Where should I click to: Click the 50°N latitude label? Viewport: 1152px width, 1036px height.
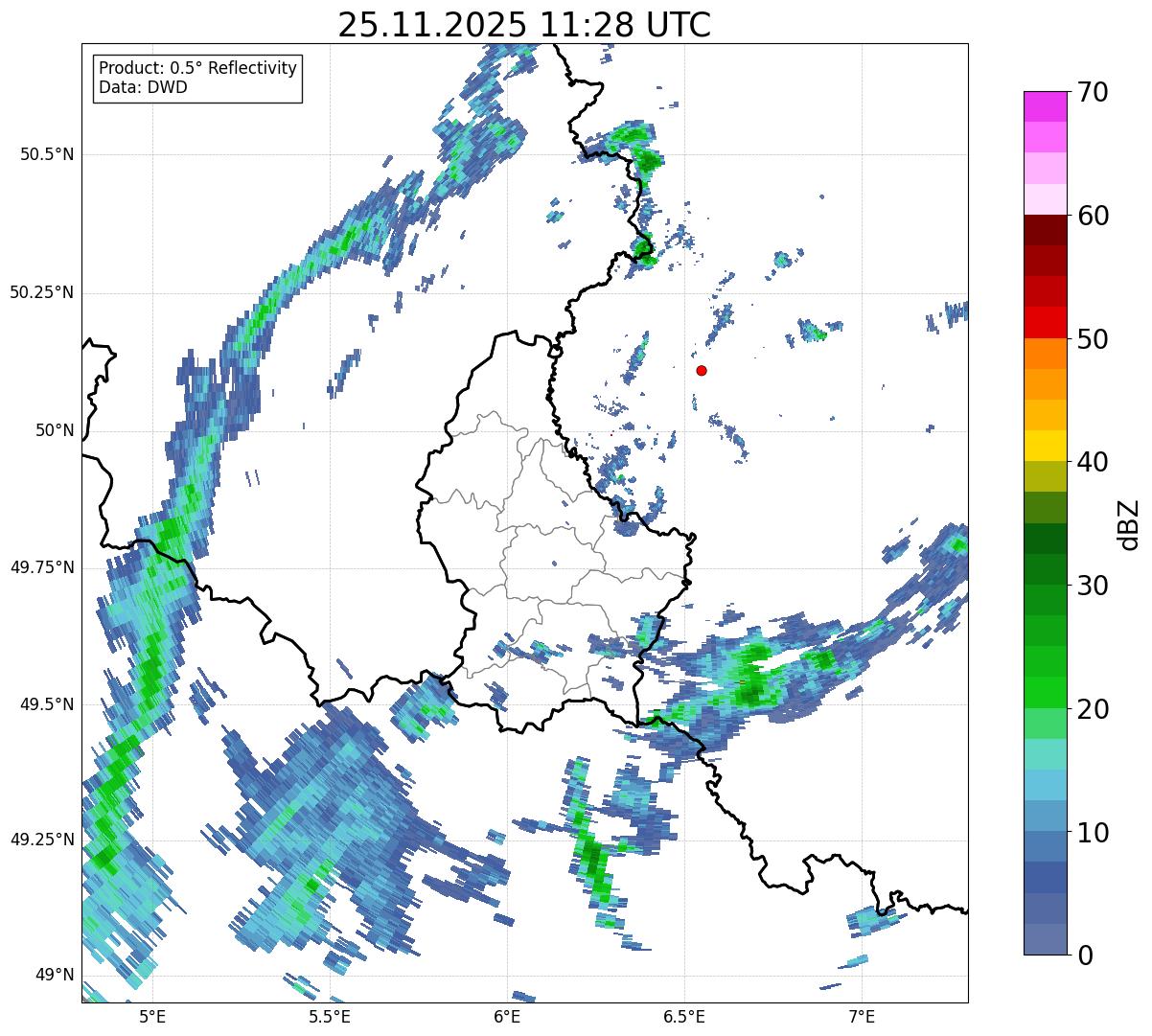(x=54, y=430)
